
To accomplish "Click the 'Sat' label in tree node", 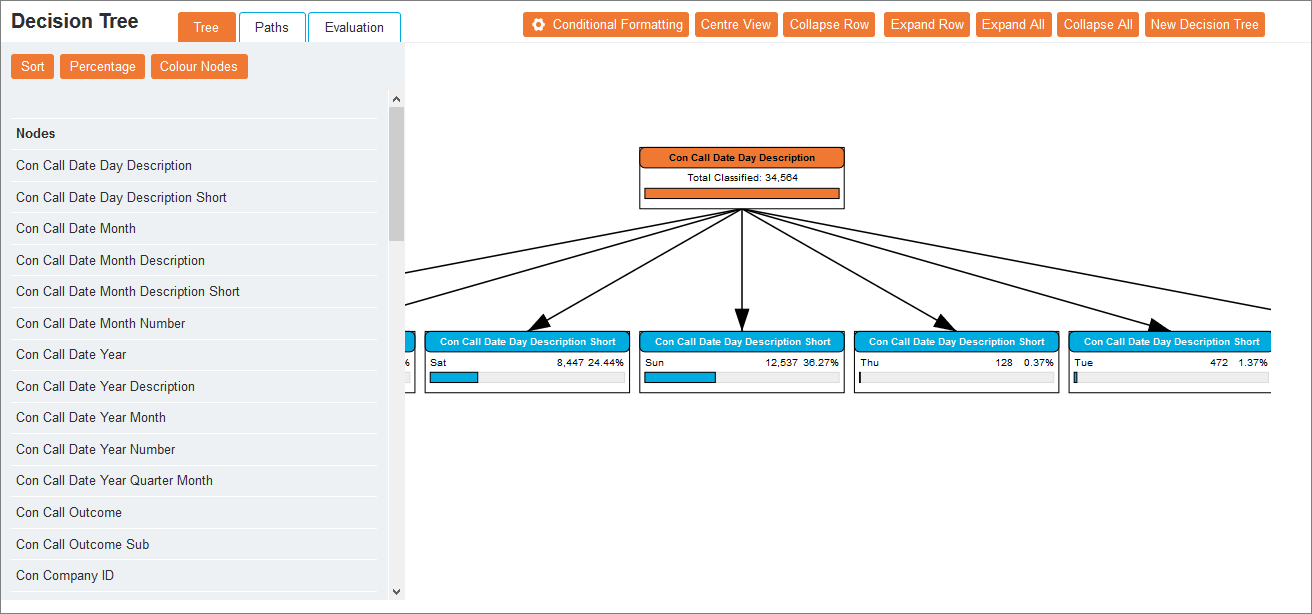I will (x=438, y=363).
